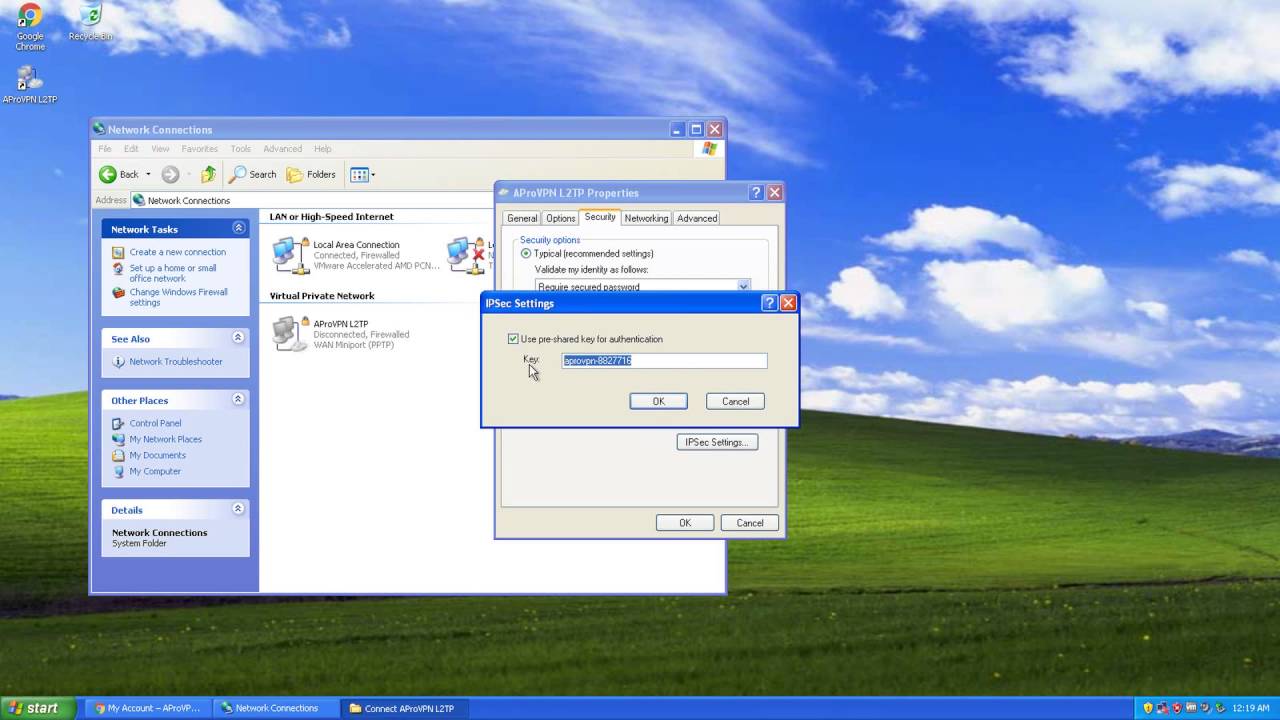1280x720 pixels.
Task: Select the partially hidden second LAN connection icon
Action: click(x=465, y=255)
